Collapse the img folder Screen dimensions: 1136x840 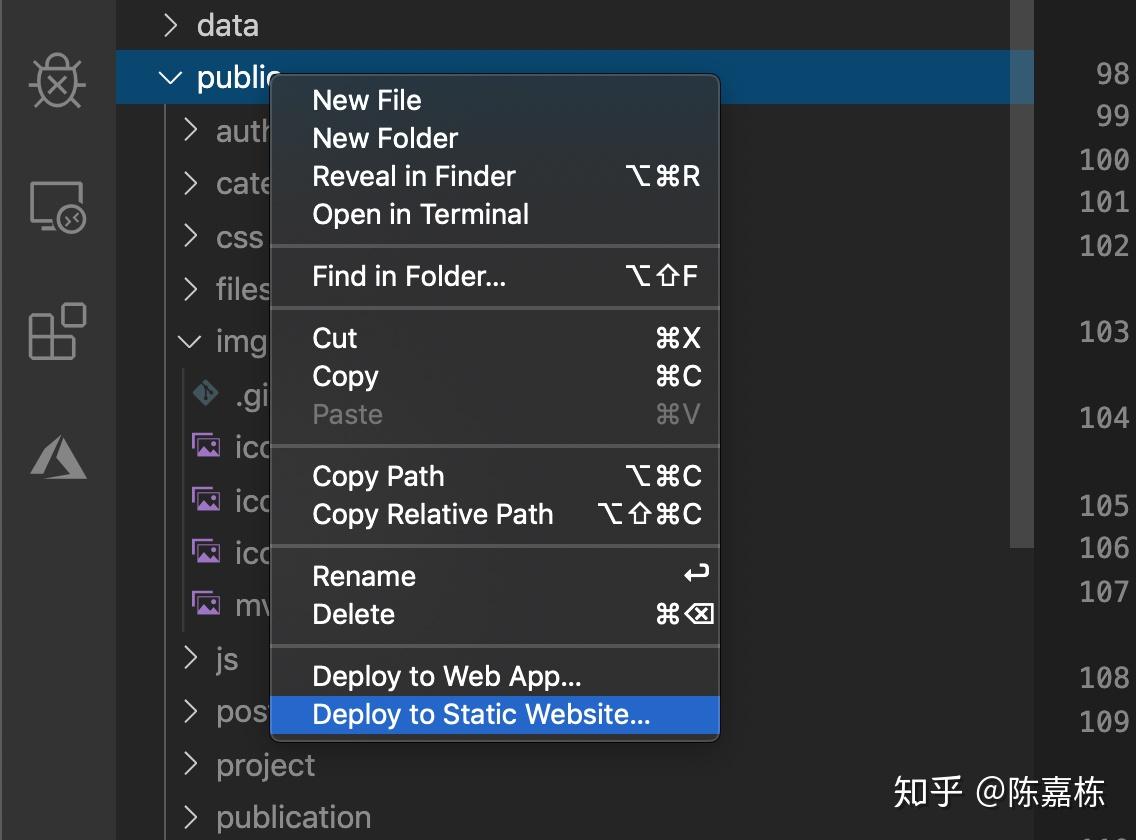pos(190,342)
